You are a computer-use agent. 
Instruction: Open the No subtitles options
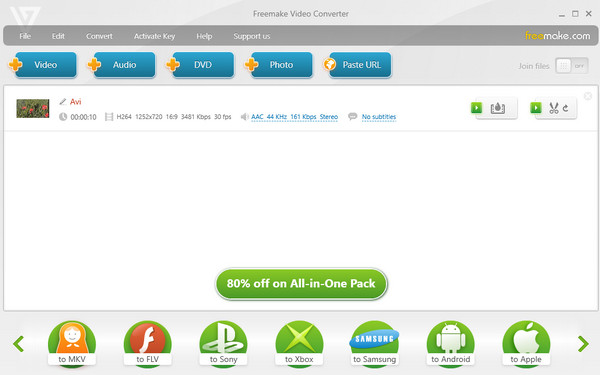pyautogui.click(x=379, y=117)
